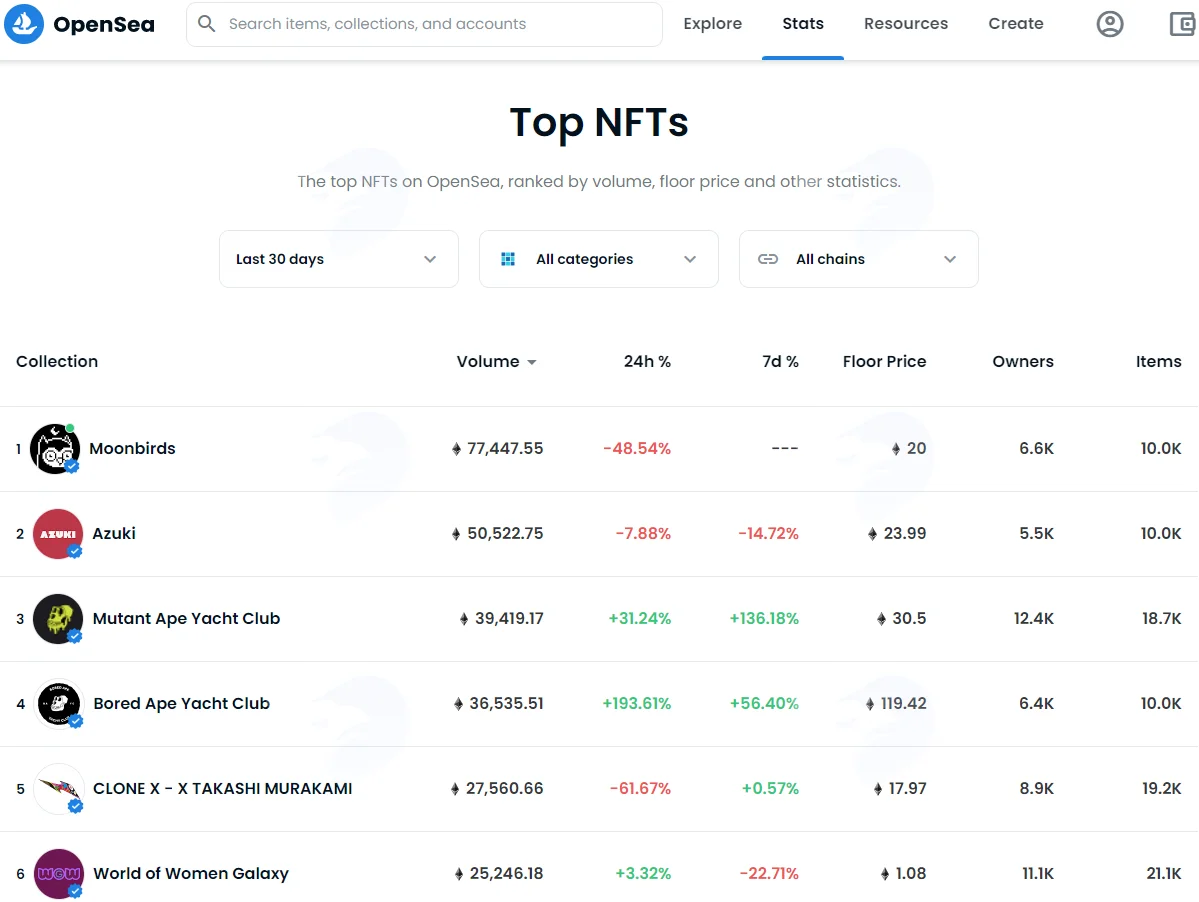The height and width of the screenshot is (902, 1199).
Task: Click Azuki floor price 23.99
Action: (905, 534)
